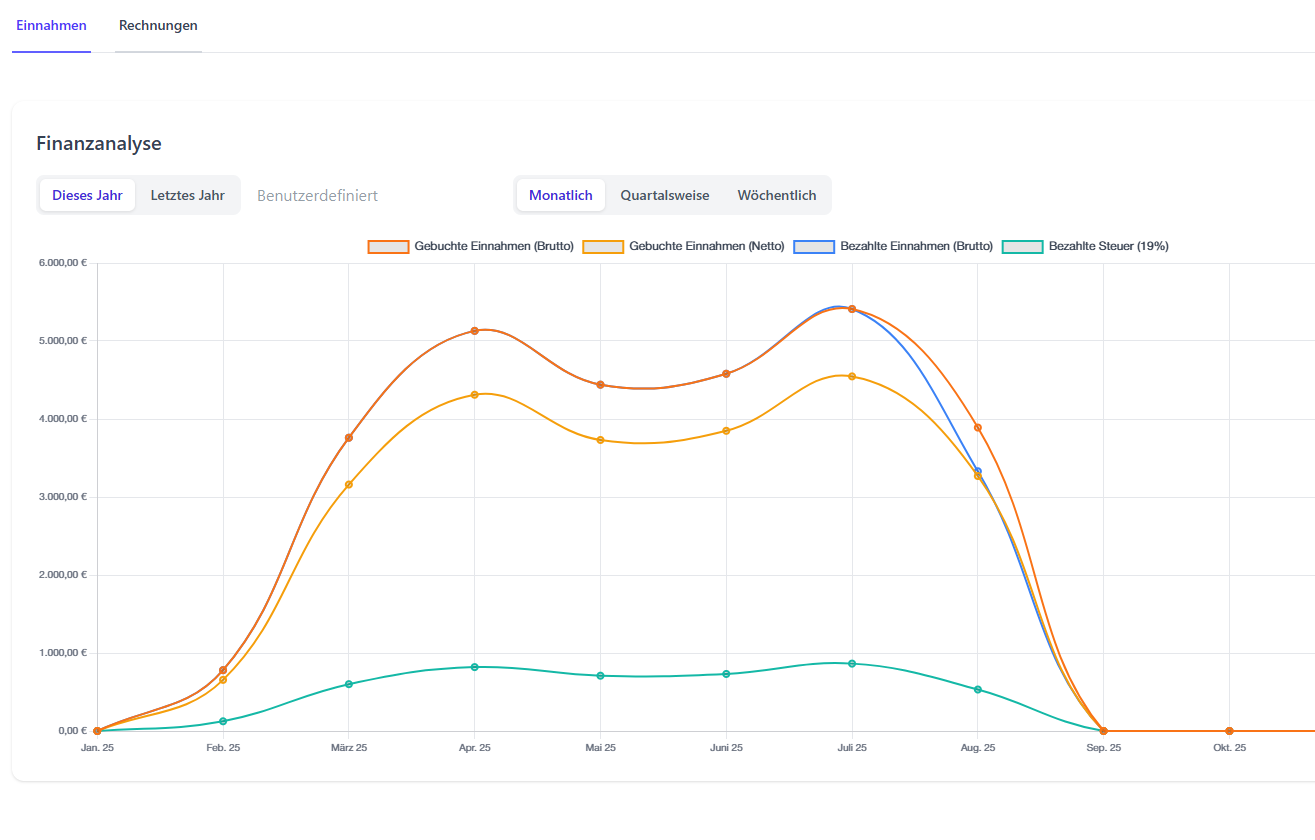Click the Apr. 25 orange data point
This screenshot has width=1315, height=840.
(475, 330)
